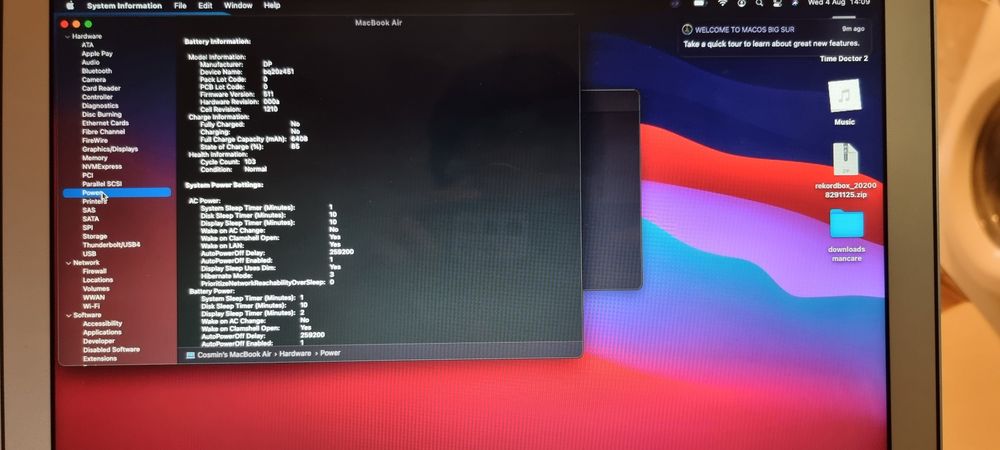Click Cosmin's MacBook Air in path bar
Screen dimensions: 1000x450
[x=234, y=354]
